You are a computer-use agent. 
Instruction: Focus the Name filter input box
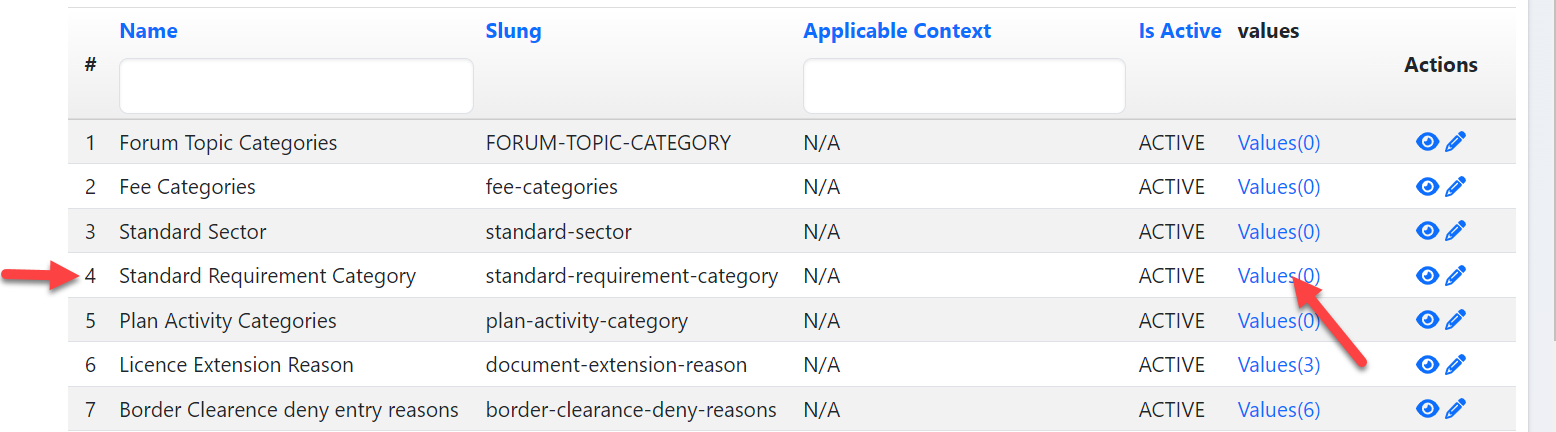(296, 86)
